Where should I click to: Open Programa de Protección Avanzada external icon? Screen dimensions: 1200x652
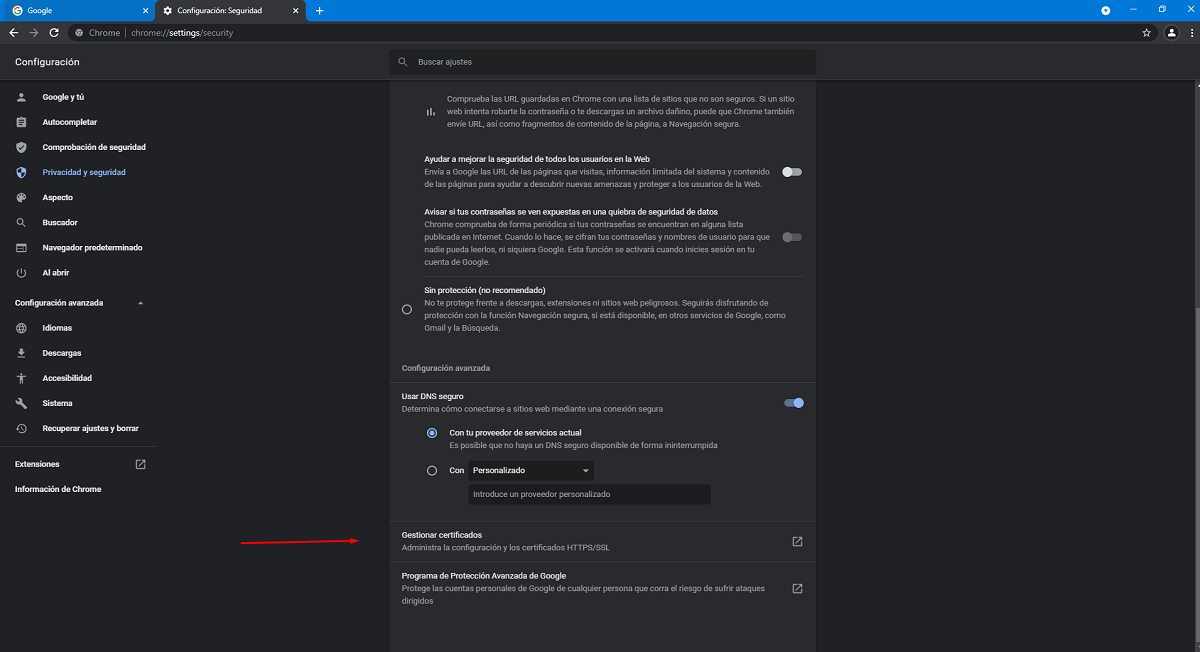(797, 588)
